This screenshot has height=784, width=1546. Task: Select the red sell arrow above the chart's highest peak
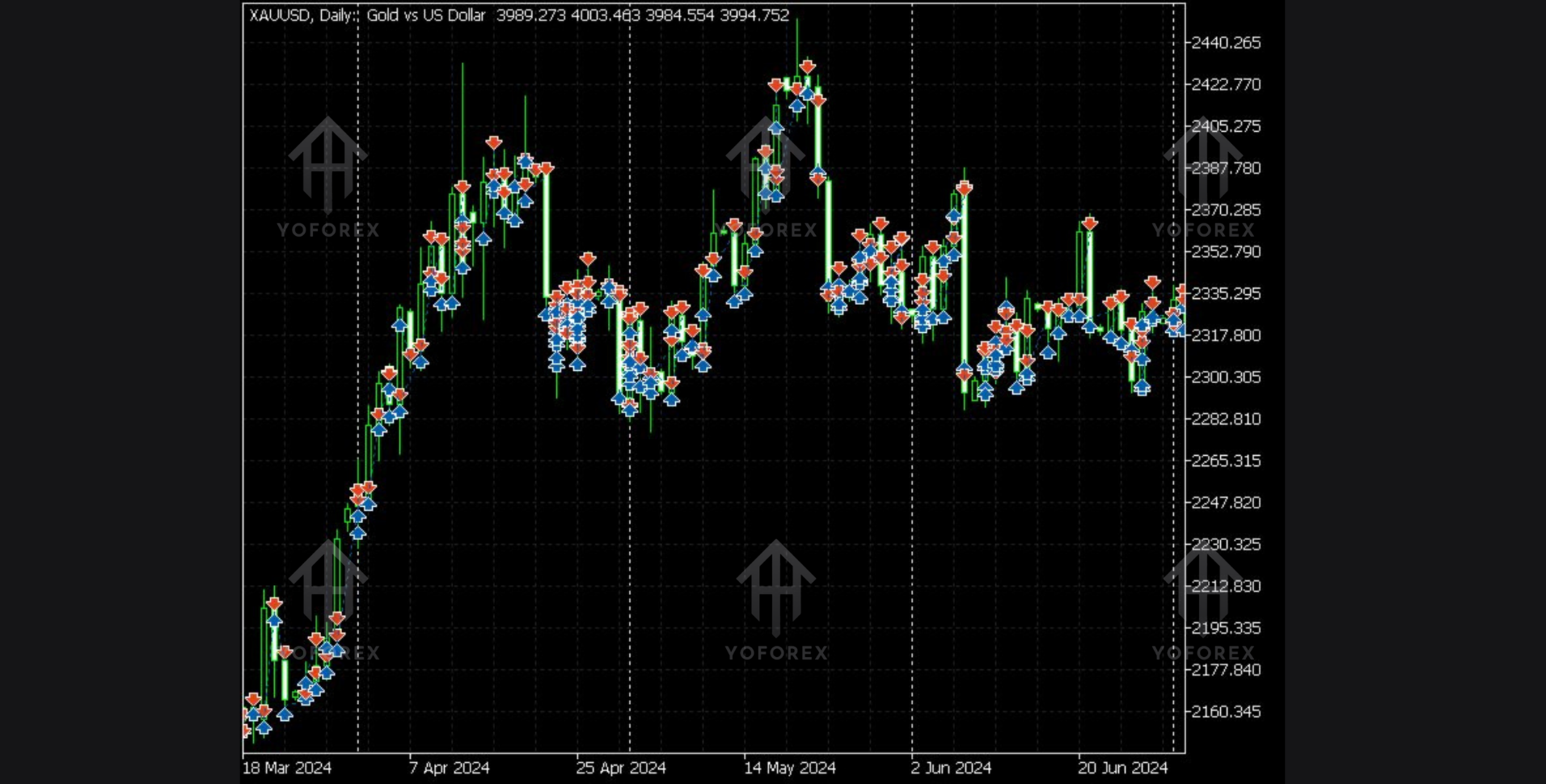tap(807, 66)
